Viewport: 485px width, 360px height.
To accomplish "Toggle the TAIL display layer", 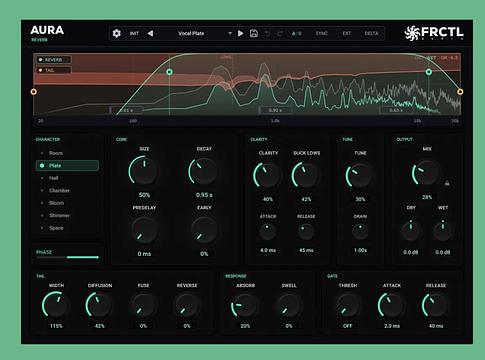I will pos(54,70).
